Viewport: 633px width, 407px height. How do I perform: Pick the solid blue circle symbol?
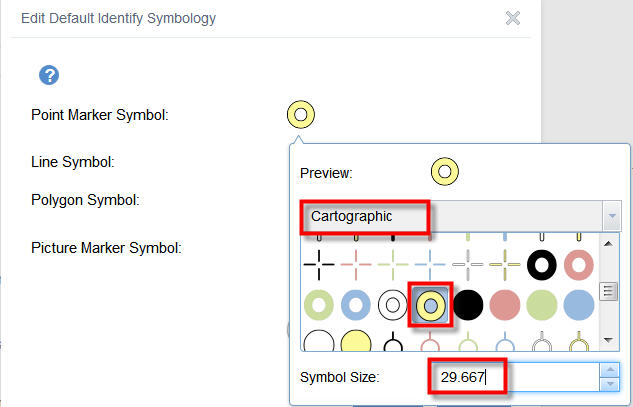pos(578,303)
